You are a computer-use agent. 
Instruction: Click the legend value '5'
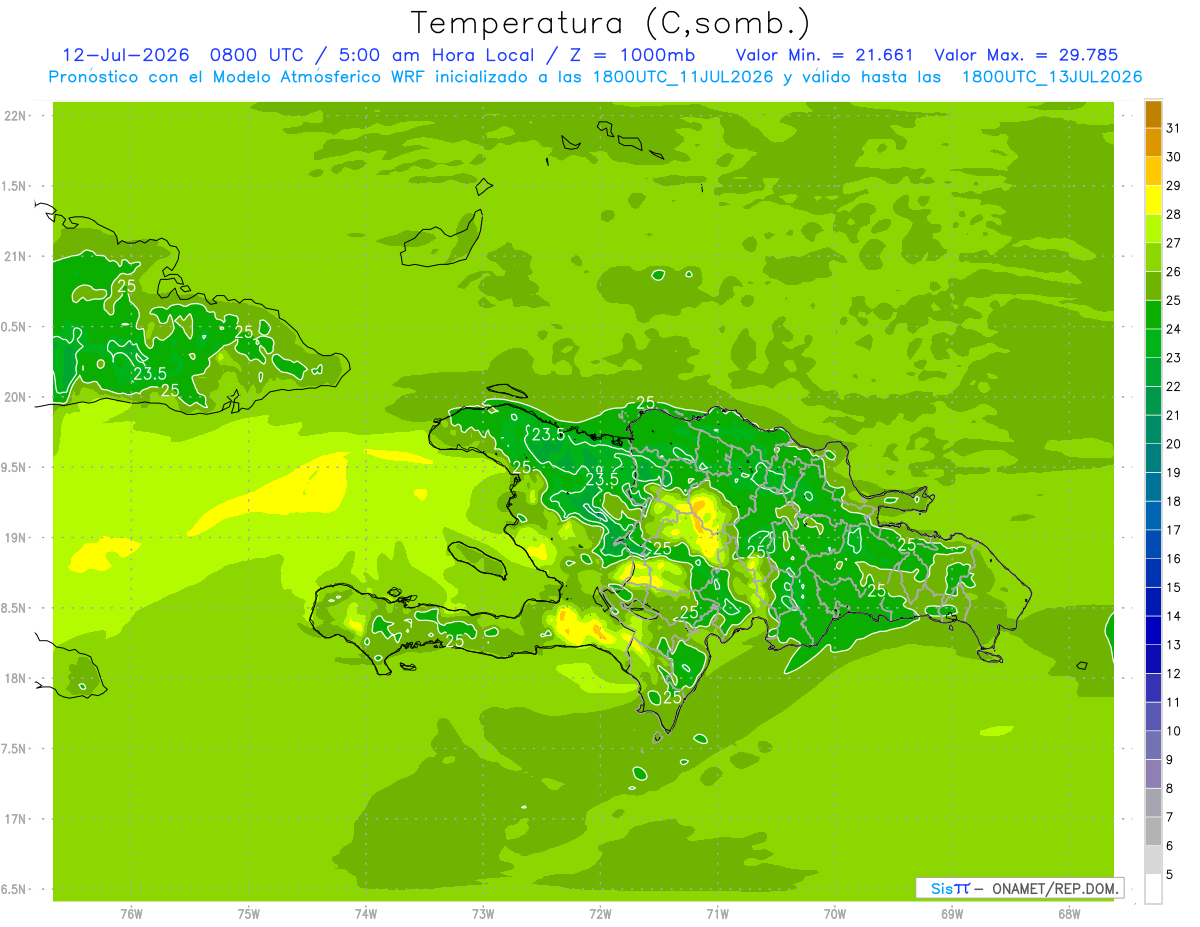pos(1169,875)
